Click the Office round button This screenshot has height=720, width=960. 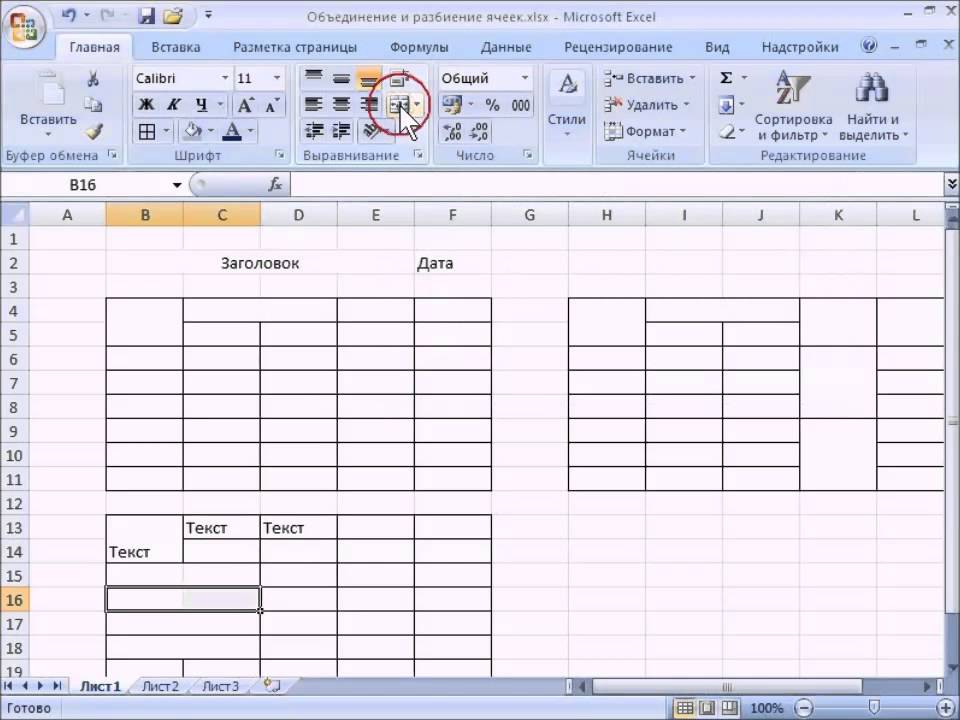[x=24, y=27]
